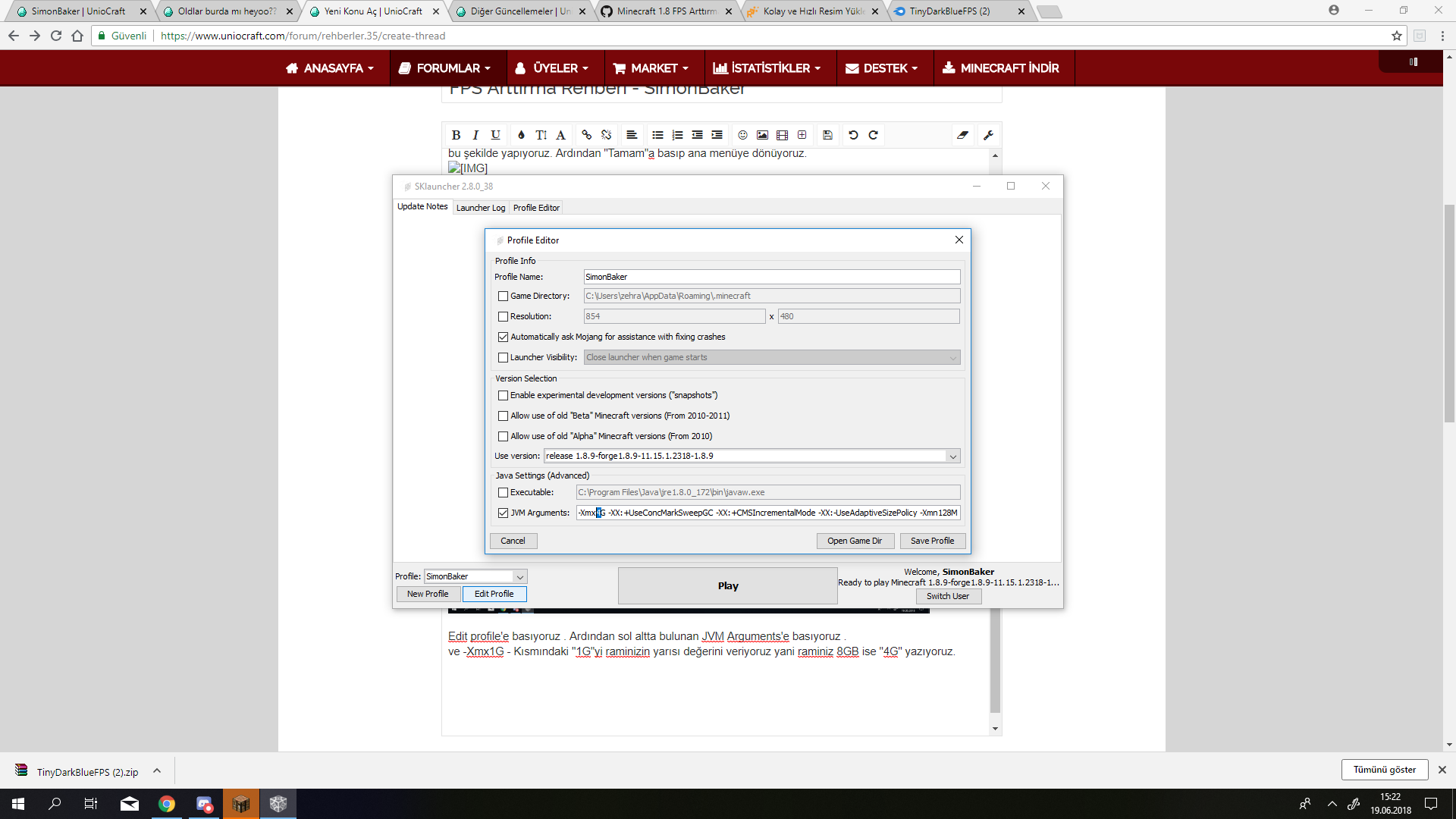
Task: Enable the Resolution checkbox
Action: 503,317
